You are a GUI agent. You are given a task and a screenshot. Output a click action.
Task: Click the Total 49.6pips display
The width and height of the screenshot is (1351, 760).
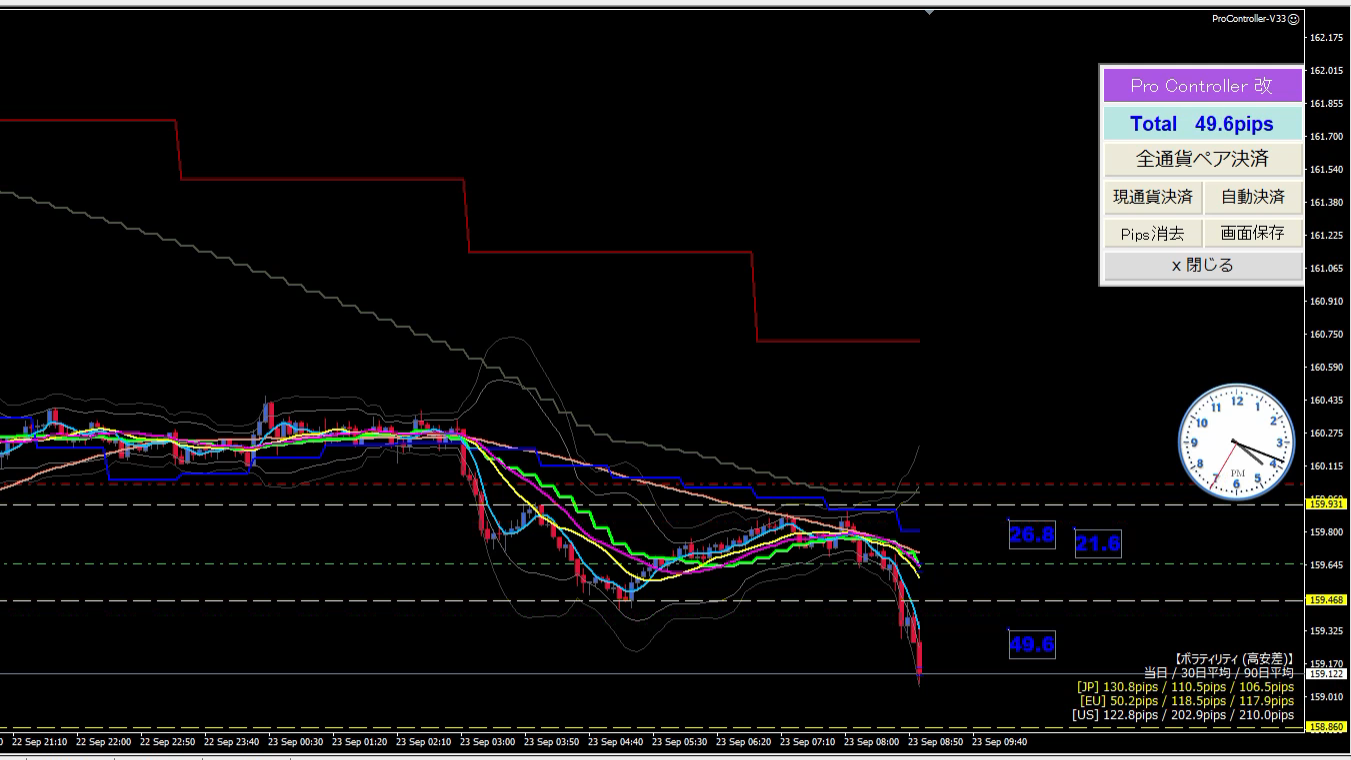point(1203,124)
